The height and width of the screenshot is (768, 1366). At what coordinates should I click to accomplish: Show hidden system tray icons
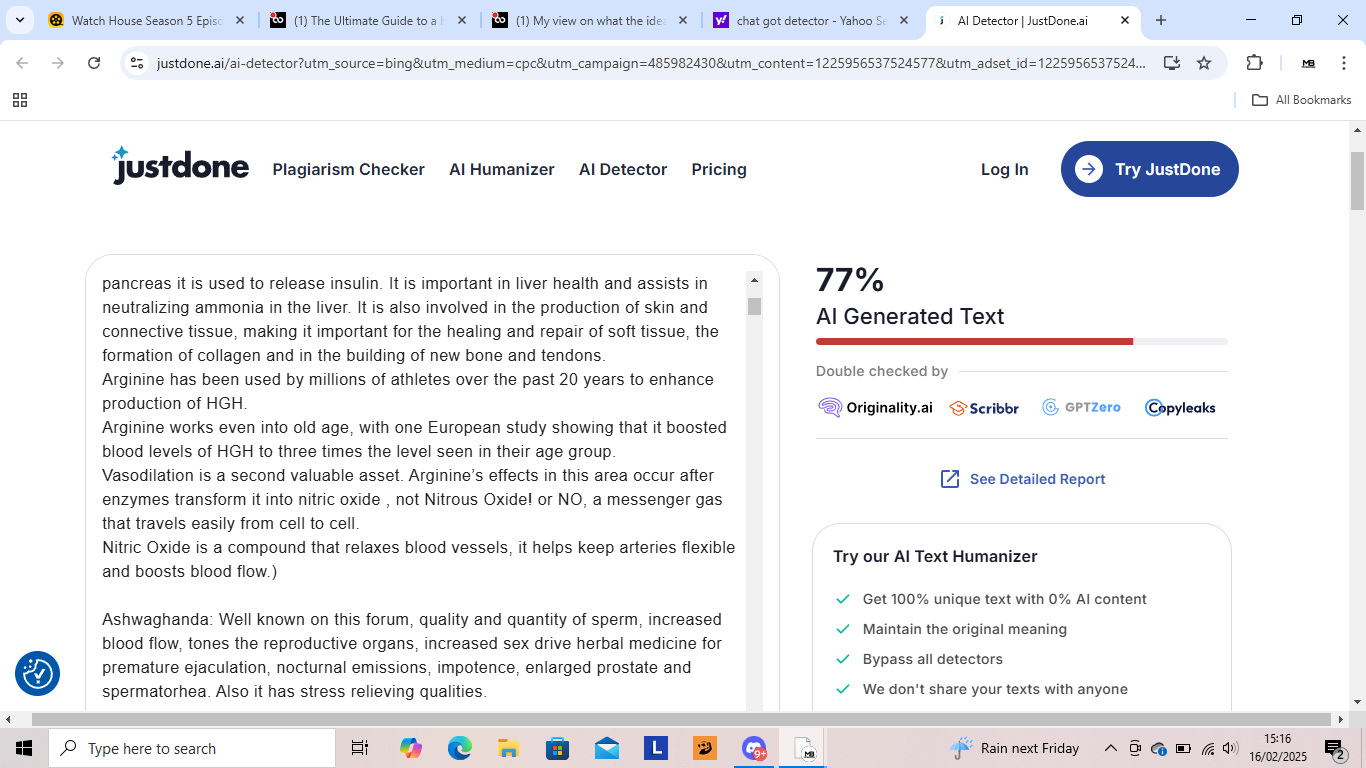(1110, 748)
